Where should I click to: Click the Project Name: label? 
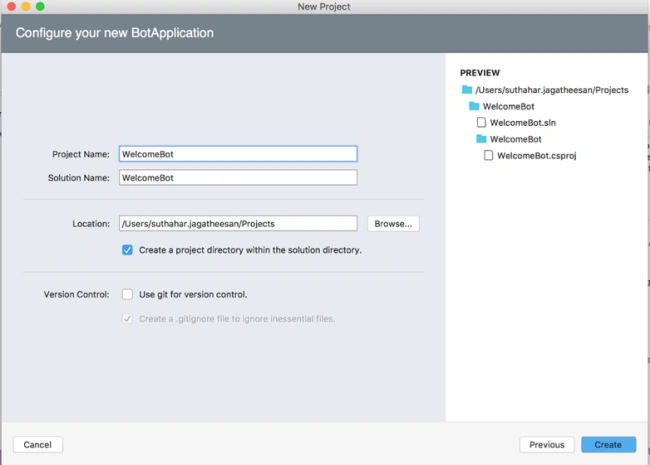(x=81, y=154)
